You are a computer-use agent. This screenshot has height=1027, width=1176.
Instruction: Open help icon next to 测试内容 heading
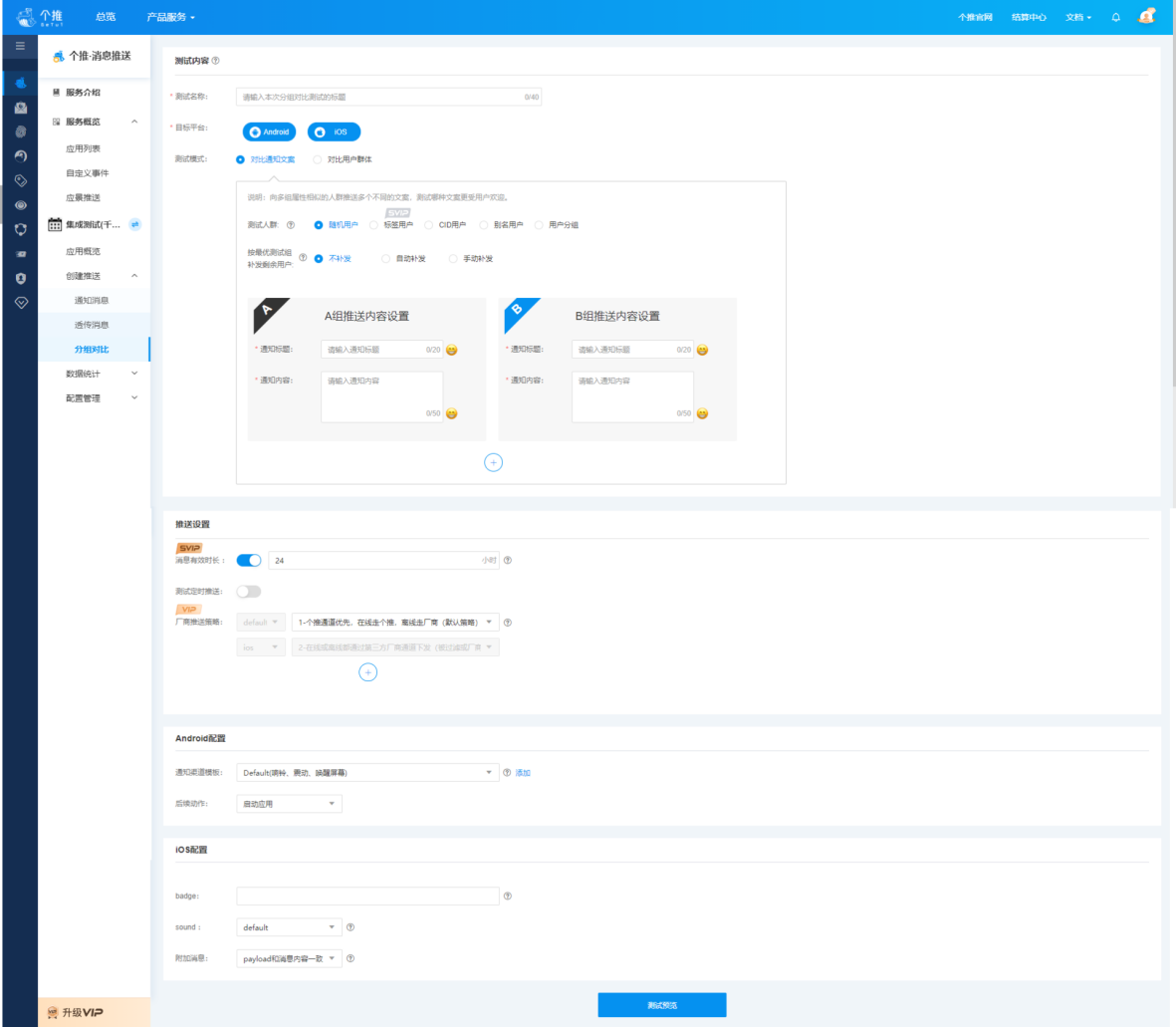(216, 61)
